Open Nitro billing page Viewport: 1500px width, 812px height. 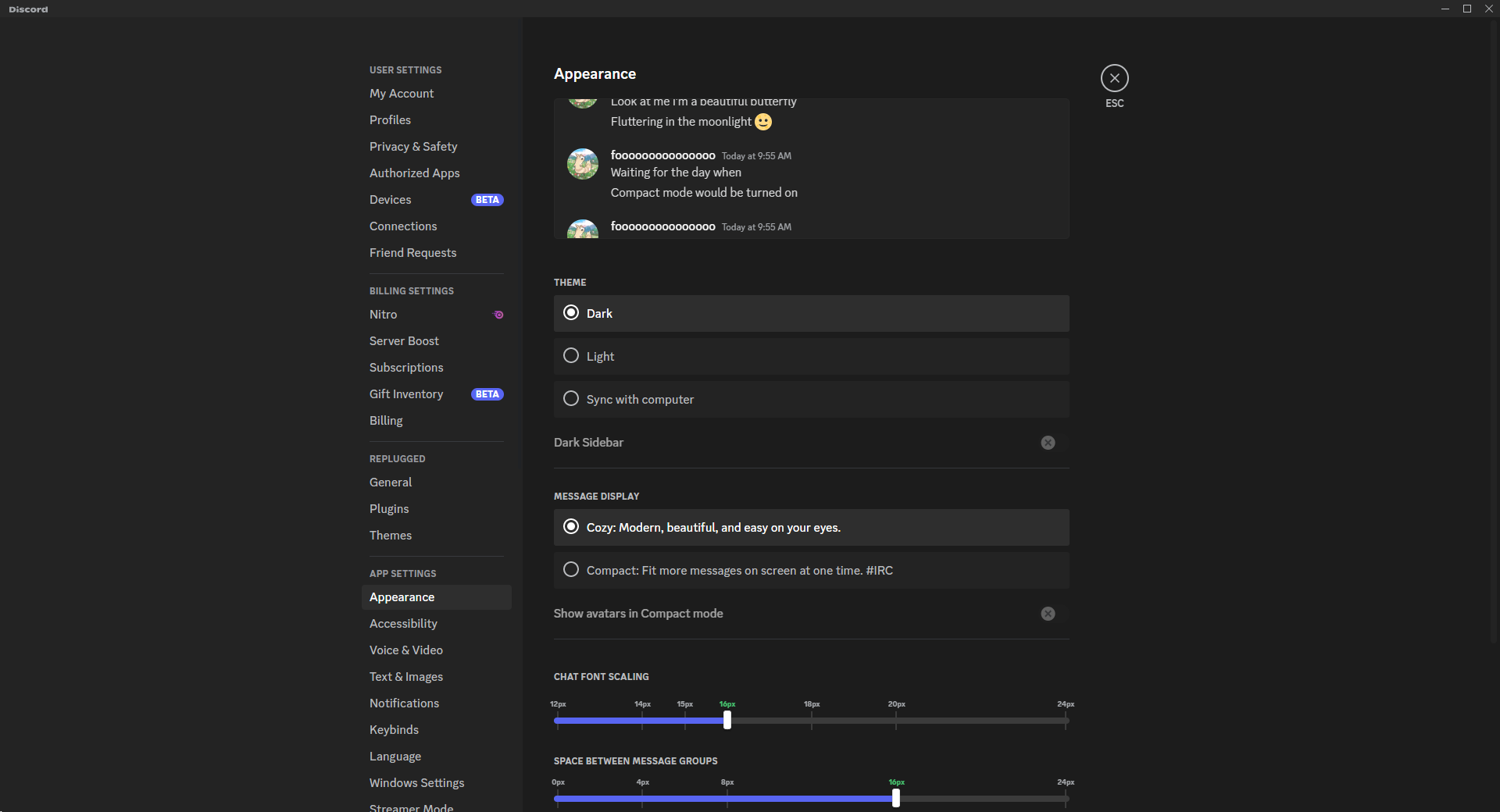point(436,315)
